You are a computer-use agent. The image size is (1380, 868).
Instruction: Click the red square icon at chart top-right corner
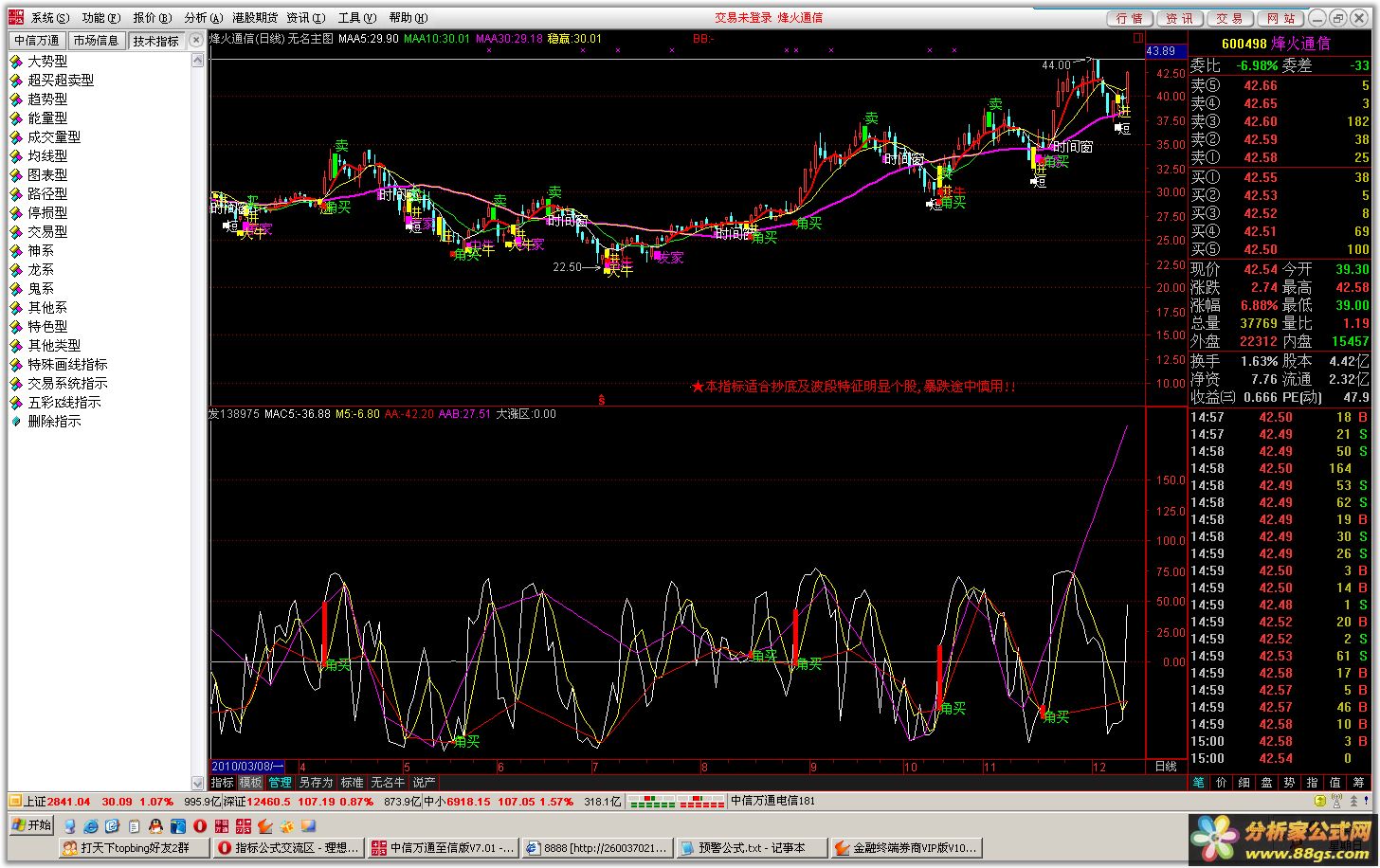click(1138, 37)
